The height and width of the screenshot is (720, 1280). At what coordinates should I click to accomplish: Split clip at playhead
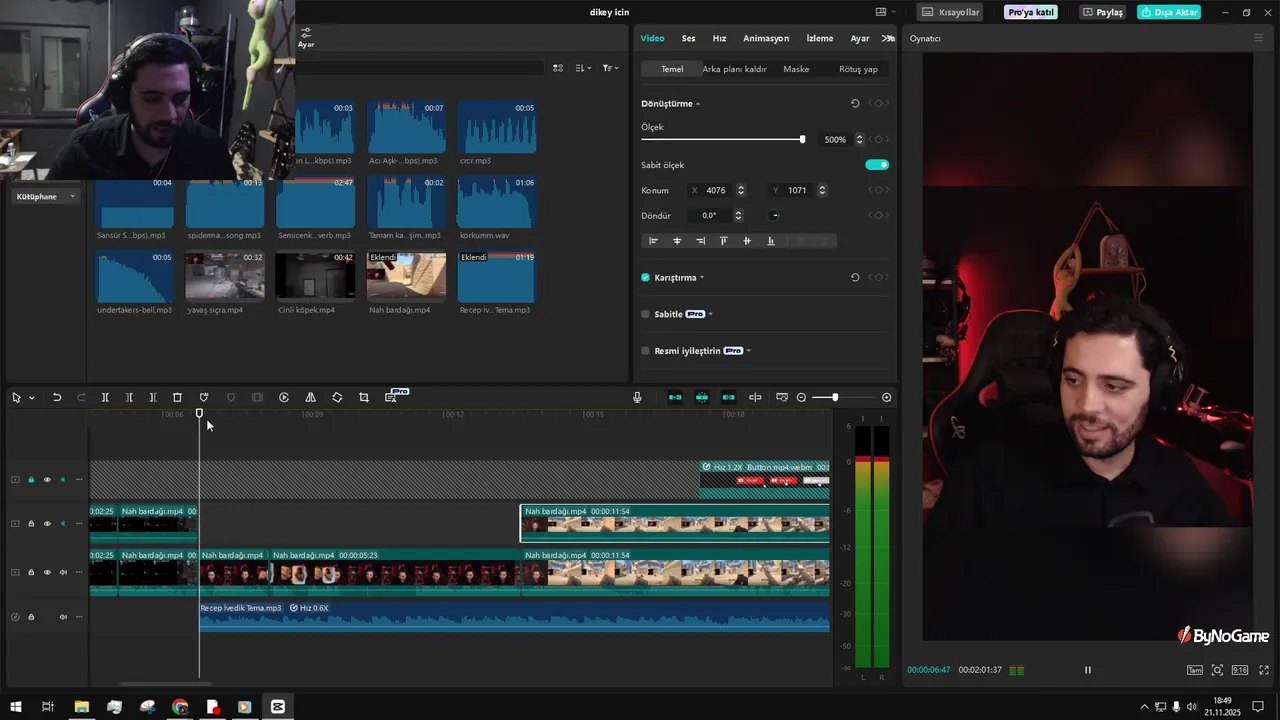click(x=105, y=397)
